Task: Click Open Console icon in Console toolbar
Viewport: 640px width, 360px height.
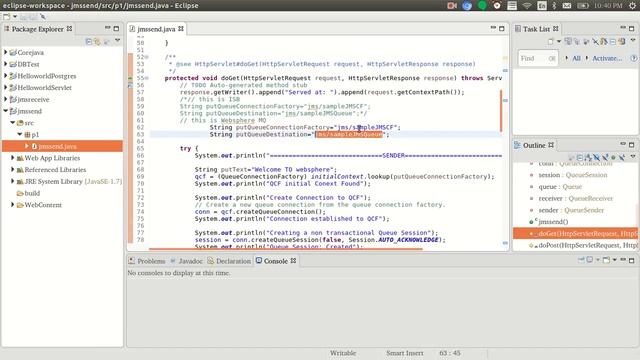Action: pyautogui.click(x=607, y=260)
